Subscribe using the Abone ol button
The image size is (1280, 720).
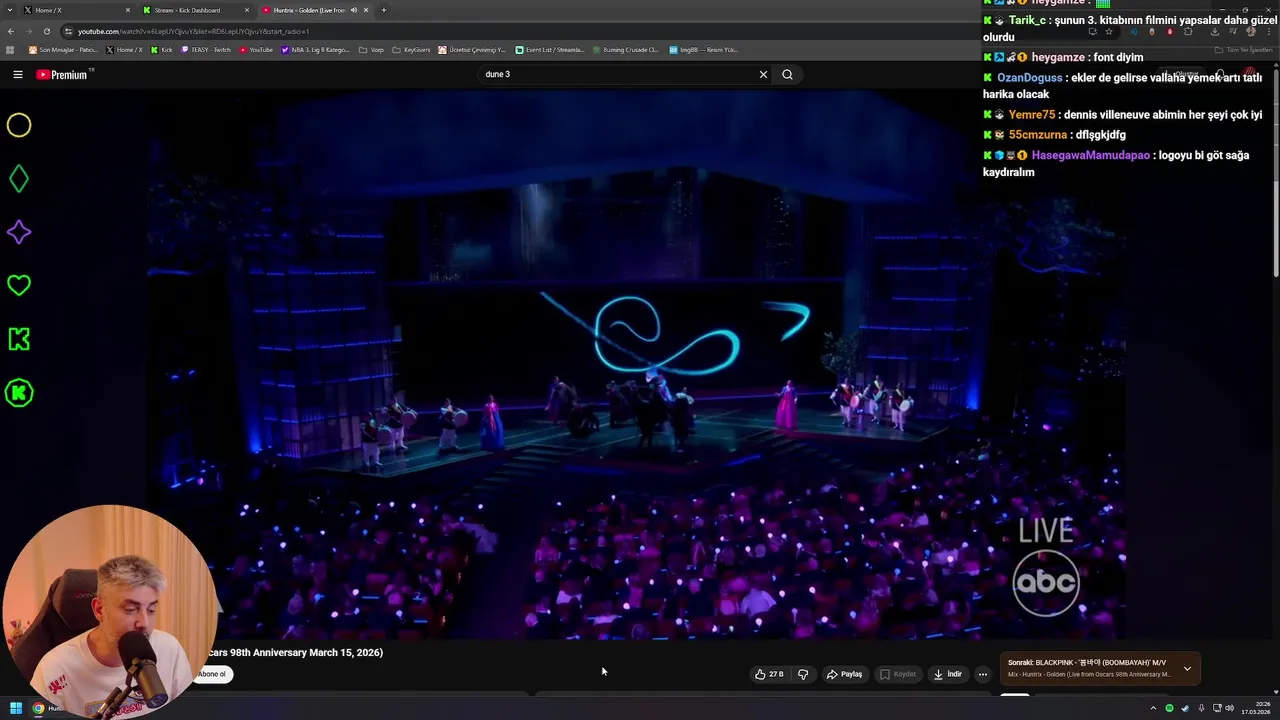pyautogui.click(x=211, y=674)
